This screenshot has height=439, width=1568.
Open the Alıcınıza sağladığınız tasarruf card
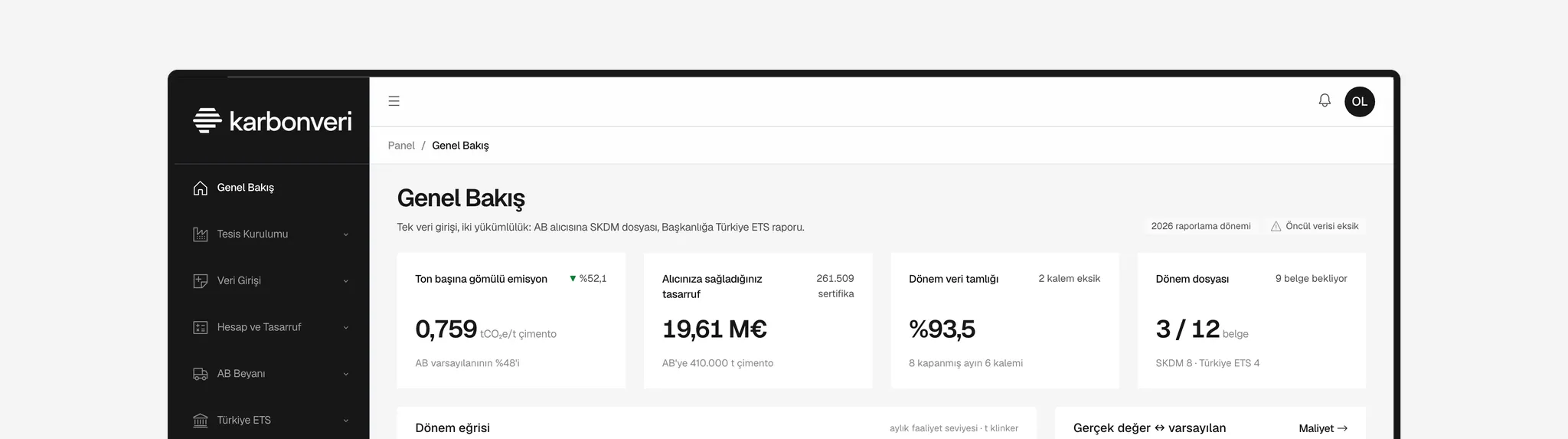tap(758, 320)
